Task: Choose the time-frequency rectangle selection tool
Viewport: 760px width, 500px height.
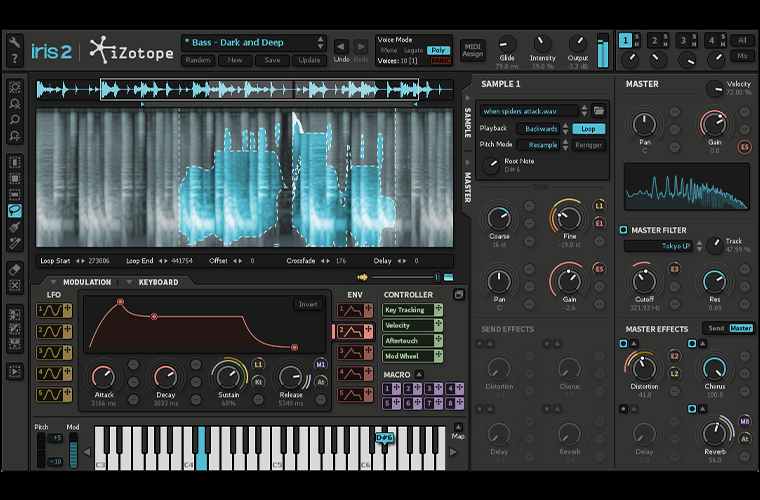Action: pyautogui.click(x=15, y=178)
